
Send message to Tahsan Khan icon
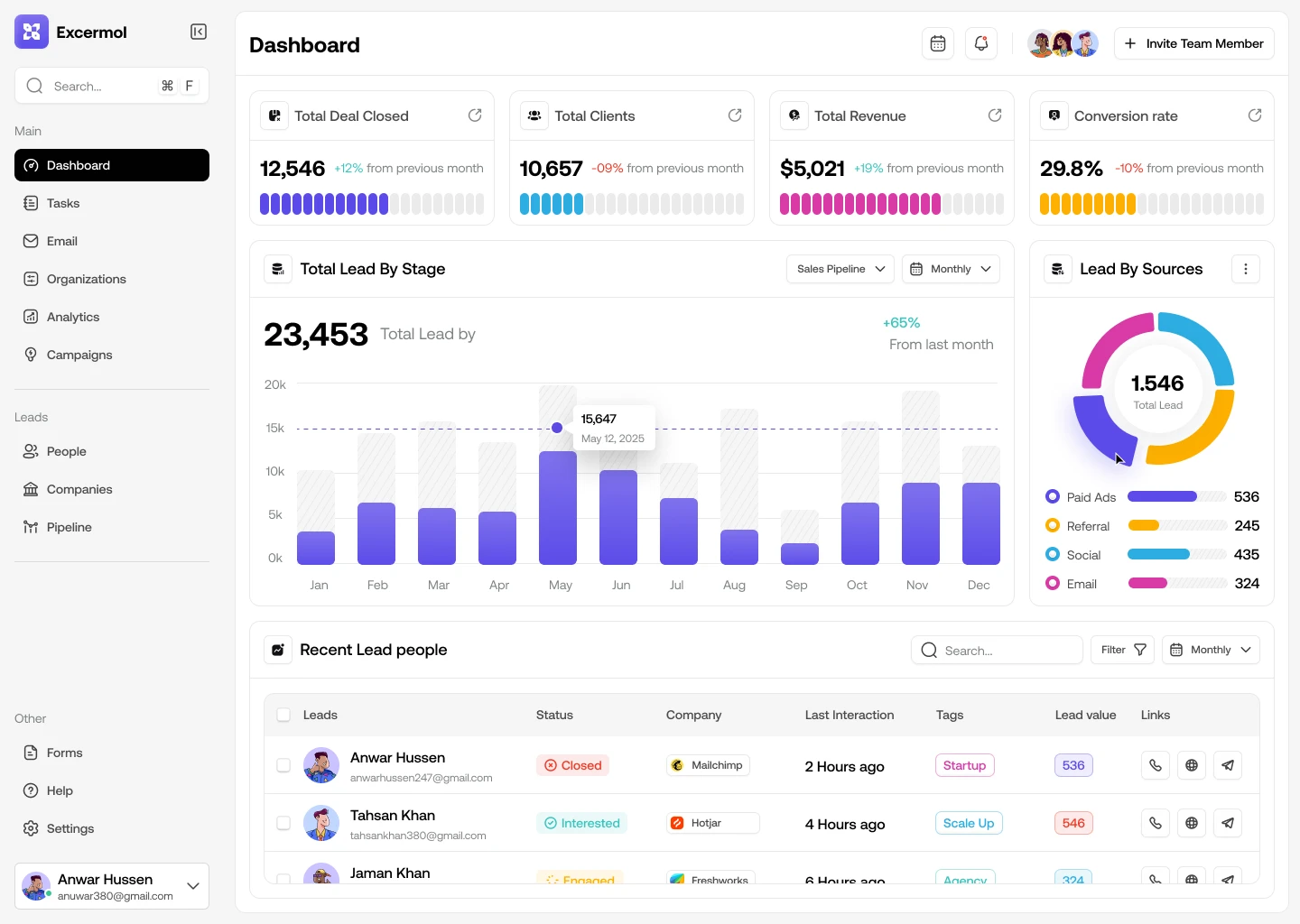coord(1228,823)
